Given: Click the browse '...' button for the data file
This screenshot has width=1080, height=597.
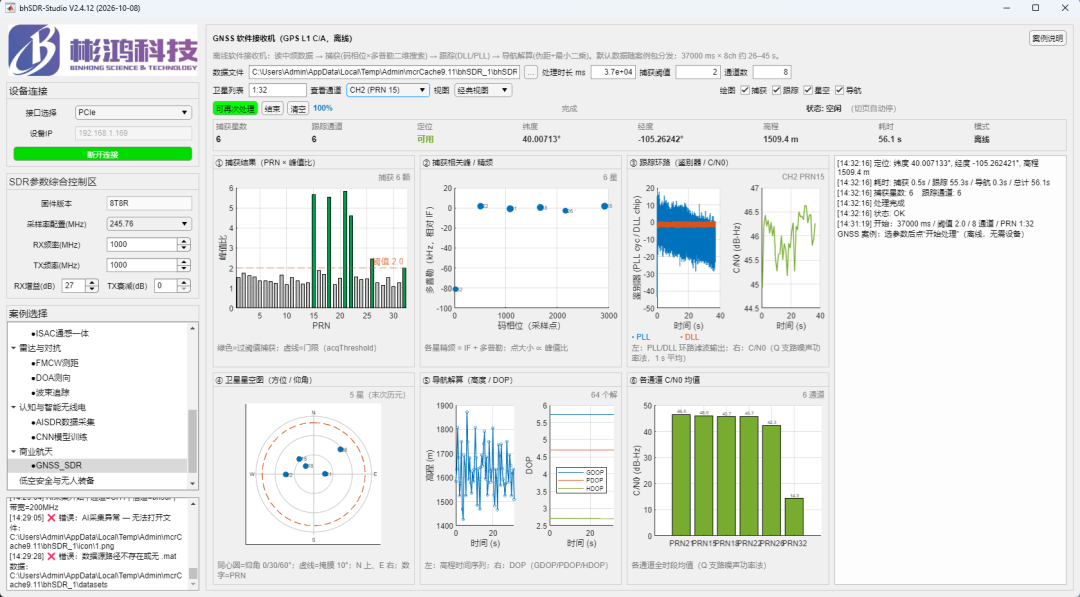Looking at the screenshot, I should 530,72.
